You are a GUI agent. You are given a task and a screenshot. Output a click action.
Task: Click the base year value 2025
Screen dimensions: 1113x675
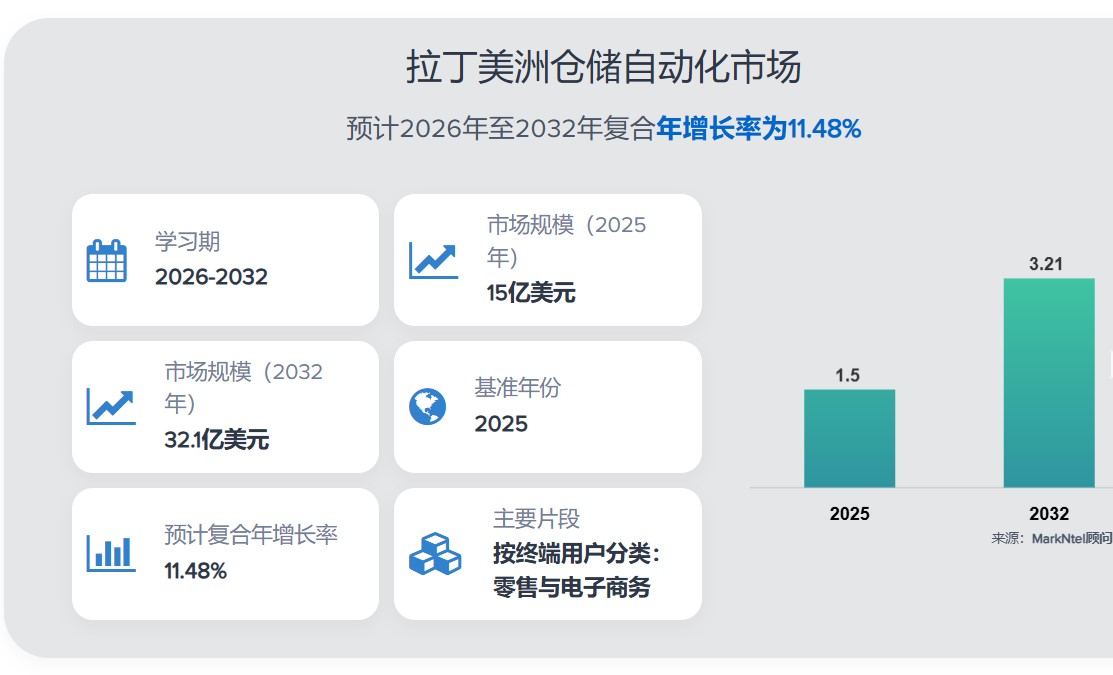pyautogui.click(x=501, y=424)
